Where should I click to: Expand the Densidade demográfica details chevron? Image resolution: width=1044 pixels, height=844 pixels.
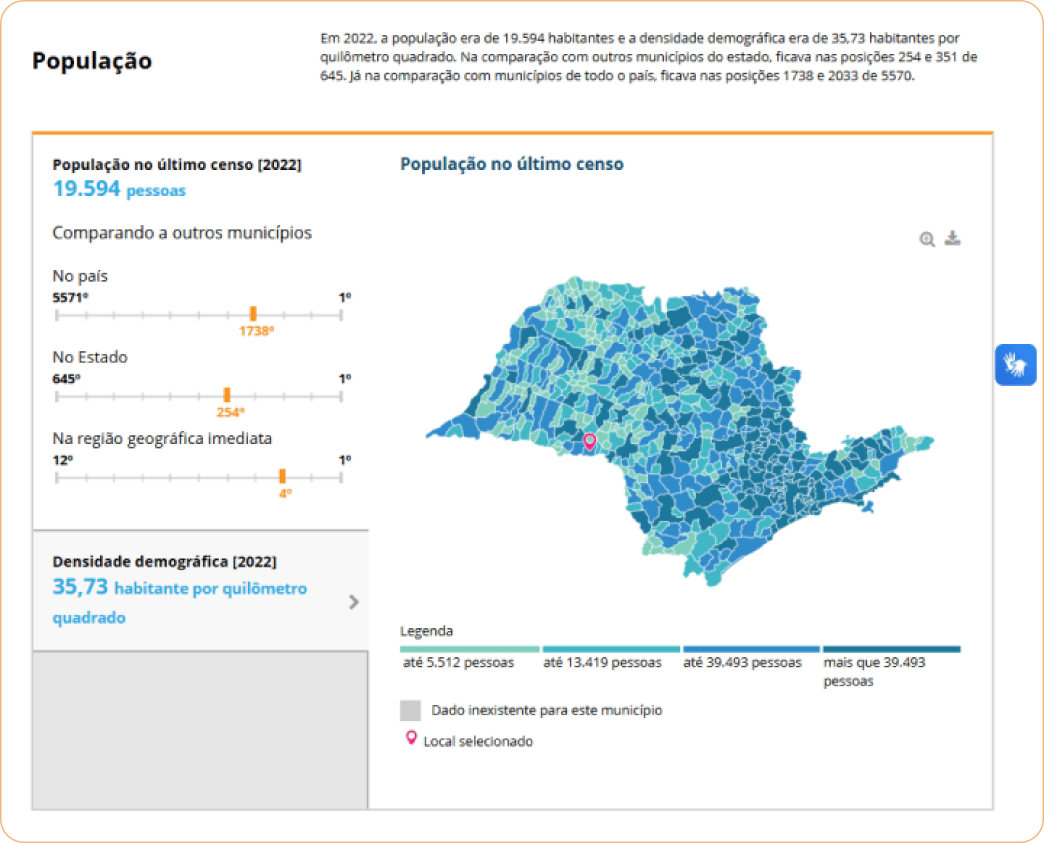point(355,601)
